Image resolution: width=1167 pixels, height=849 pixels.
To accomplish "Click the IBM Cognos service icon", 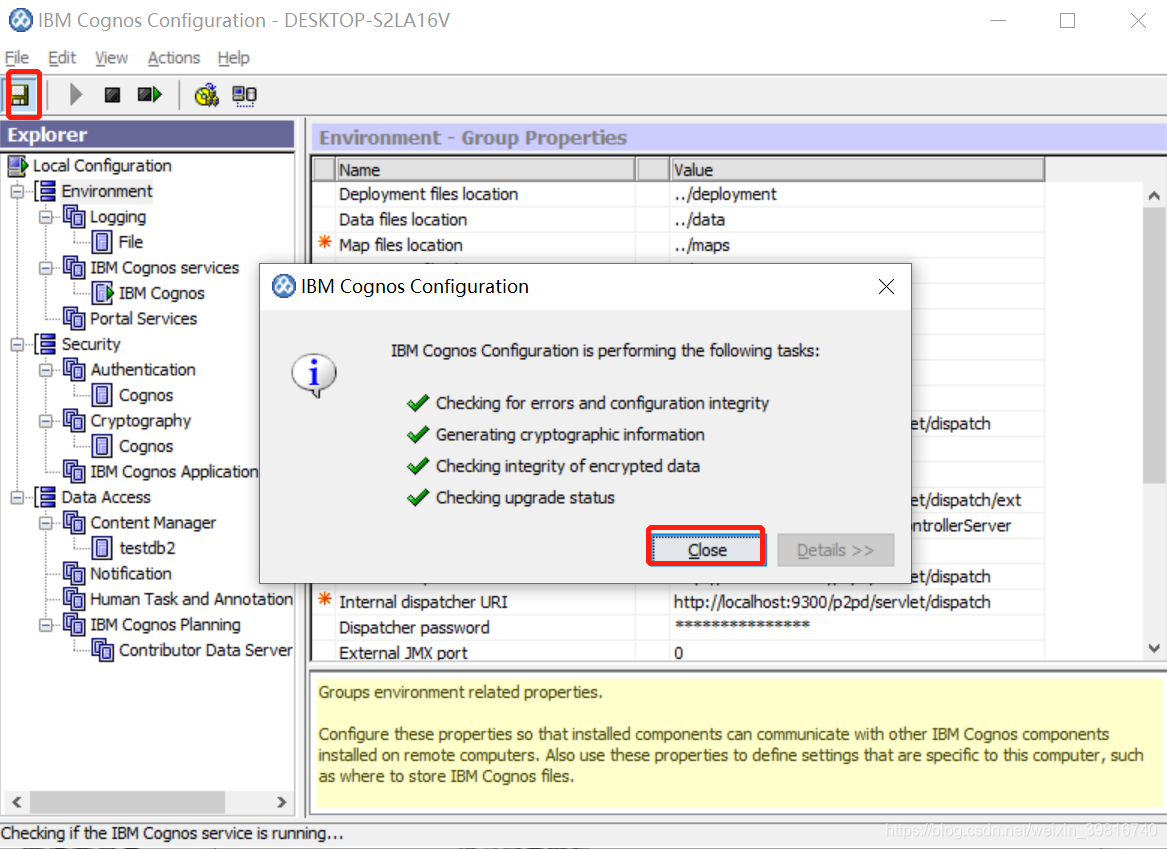I will 103,293.
